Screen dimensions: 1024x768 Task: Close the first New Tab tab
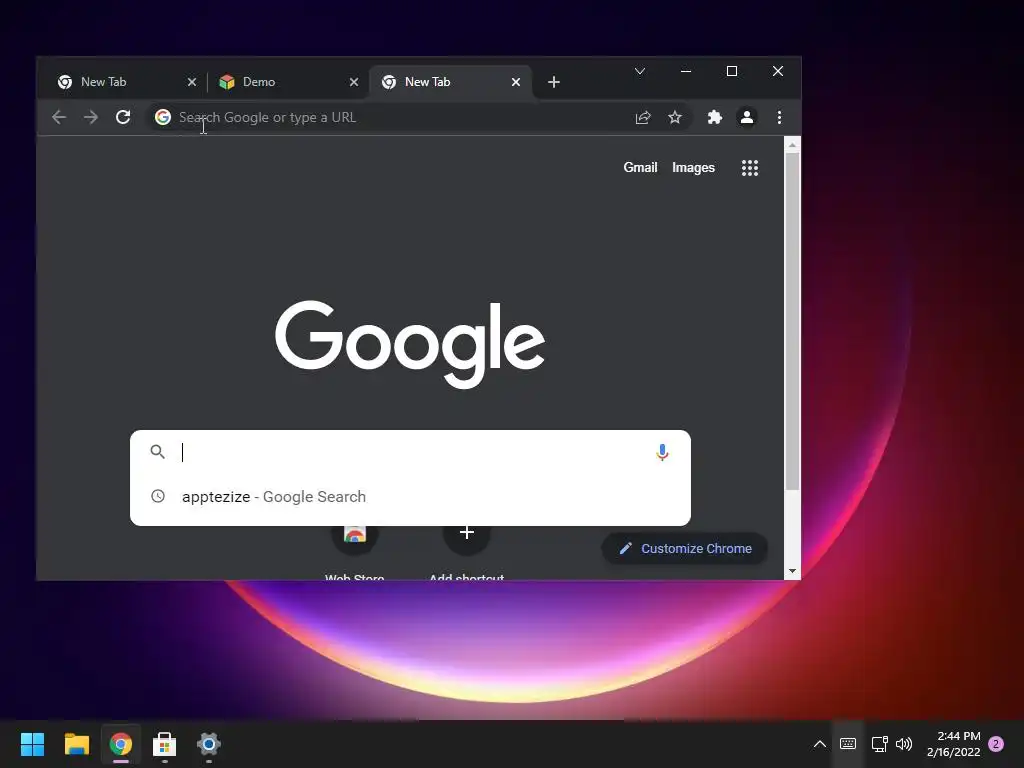(191, 82)
